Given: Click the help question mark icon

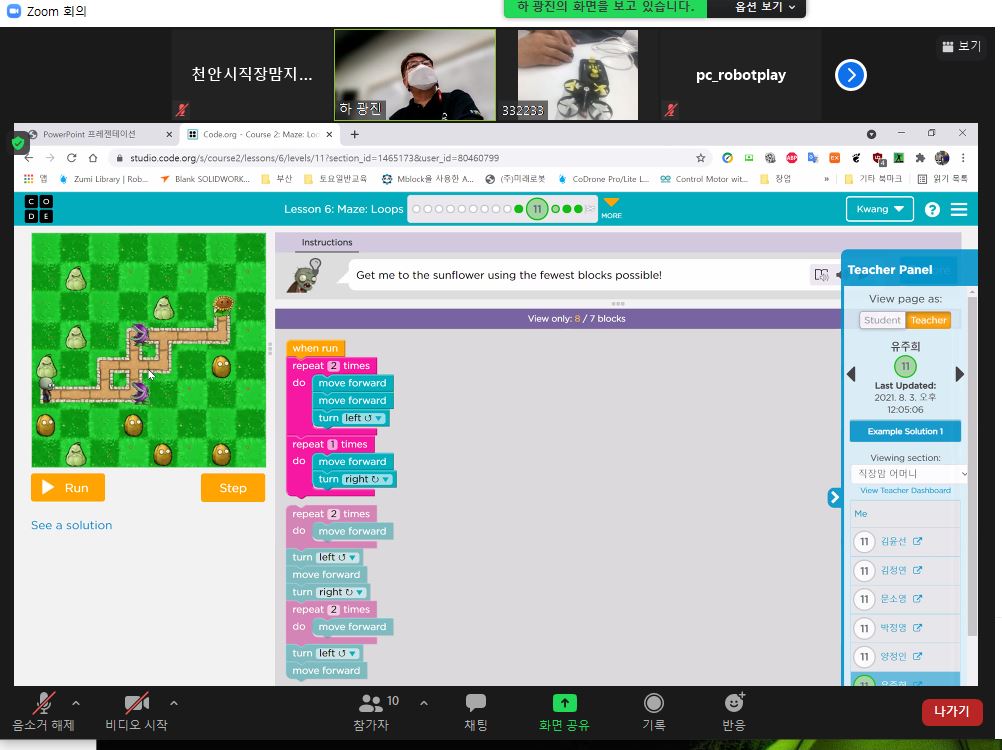Looking at the screenshot, I should tap(932, 209).
